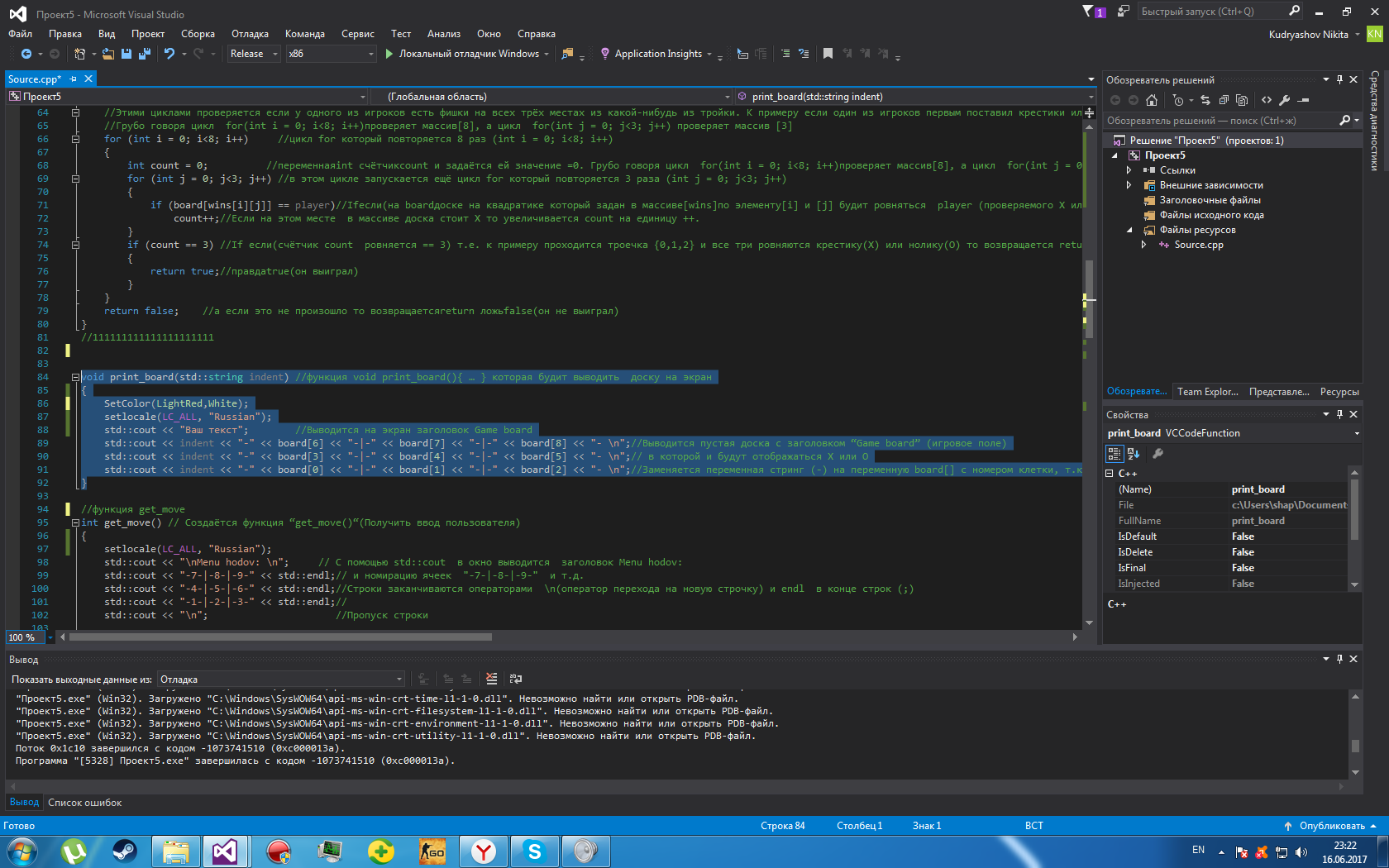Open the Отладка menu
Screen dimensions: 1389x868
[x=250, y=34]
